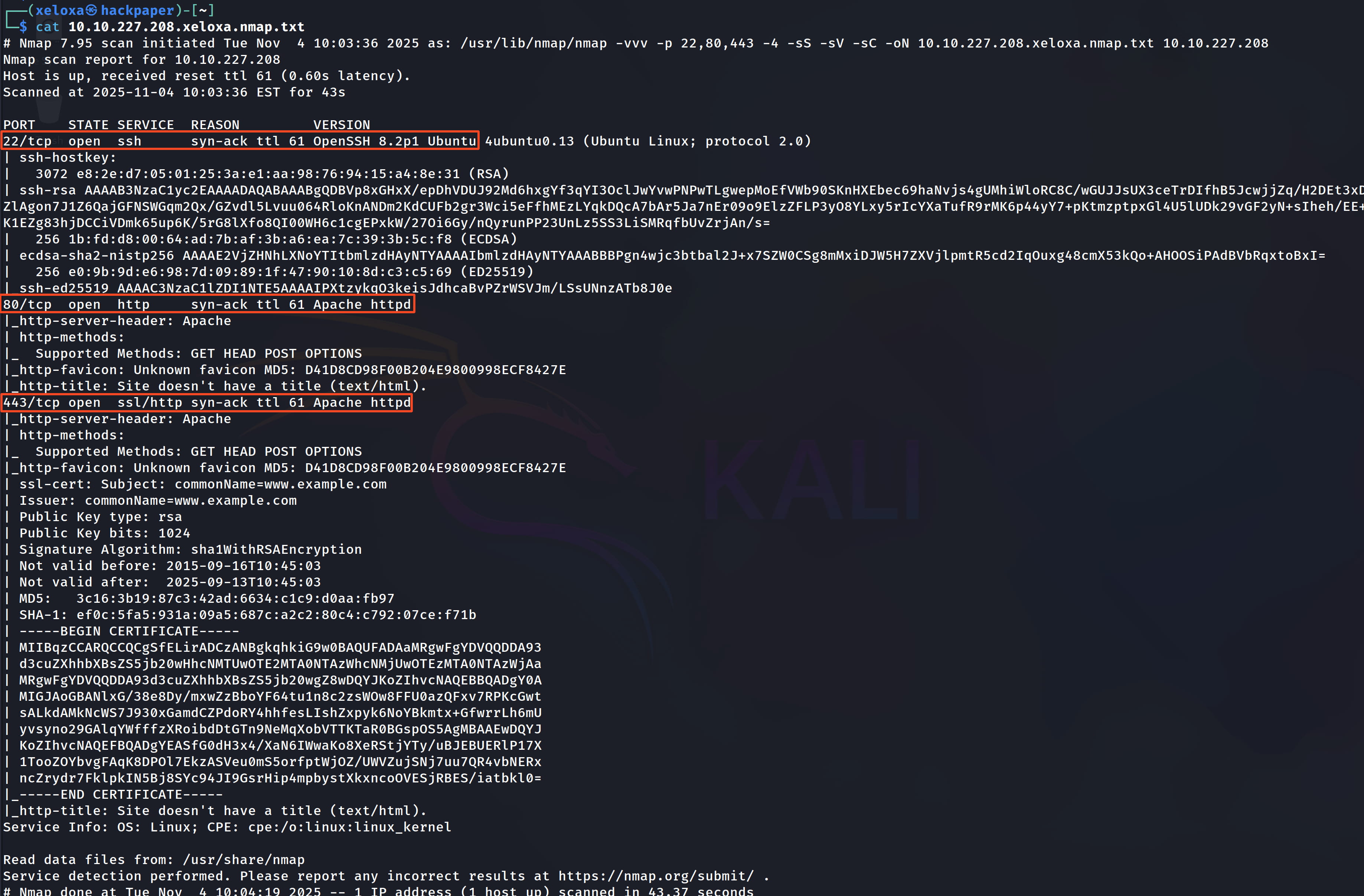Click commonName=www.example.com in the Subject line
This screenshot has width=1364, height=896.
280,484
